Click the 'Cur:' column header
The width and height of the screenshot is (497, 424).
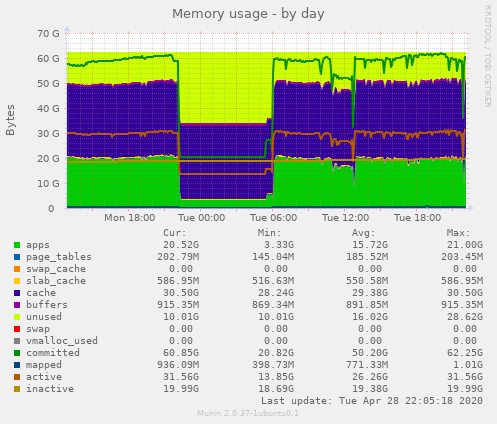pyautogui.click(x=175, y=233)
